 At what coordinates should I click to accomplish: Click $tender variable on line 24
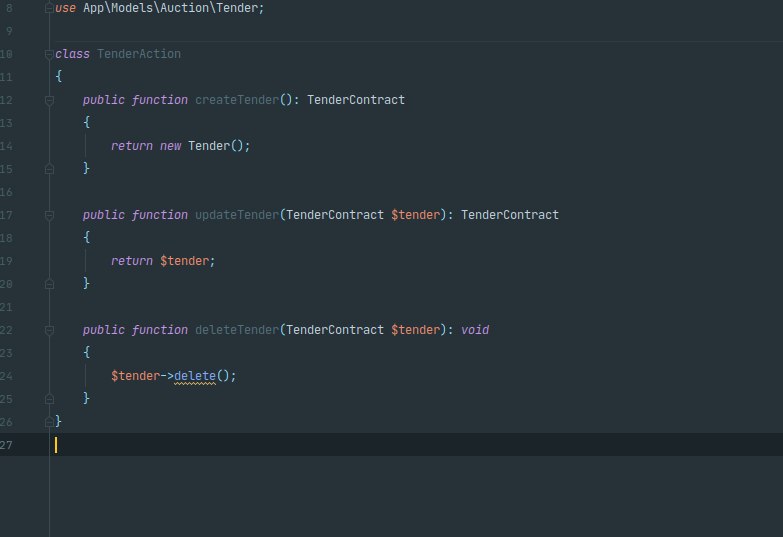click(135, 376)
